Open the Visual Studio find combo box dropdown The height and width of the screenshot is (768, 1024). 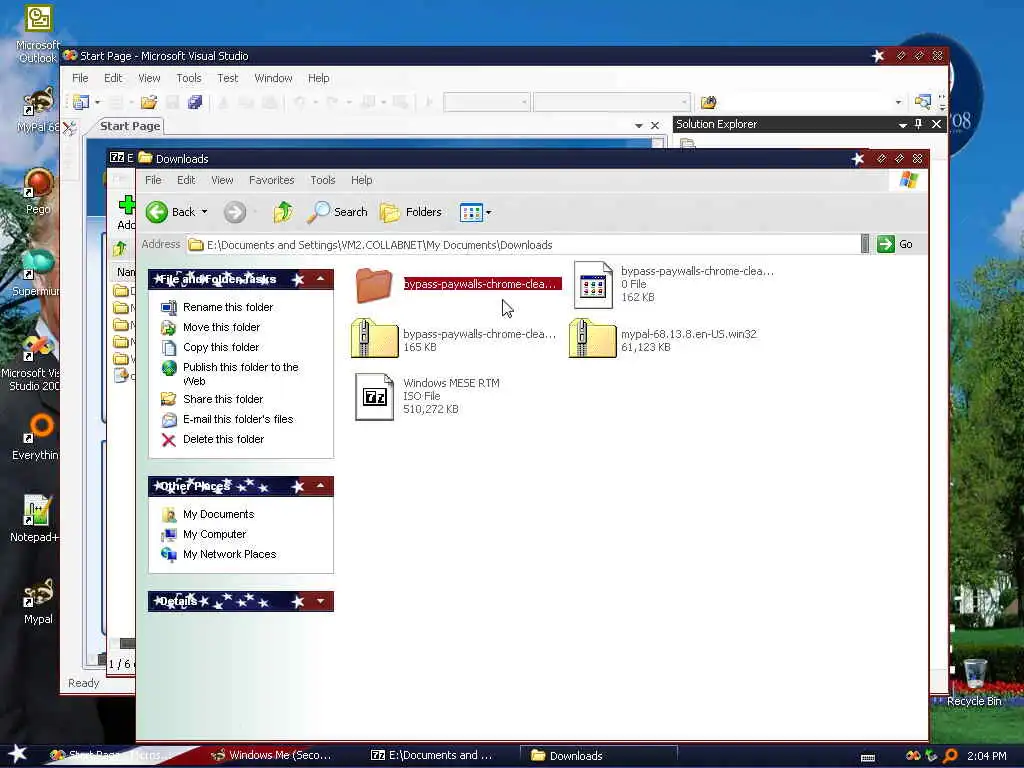pos(898,102)
